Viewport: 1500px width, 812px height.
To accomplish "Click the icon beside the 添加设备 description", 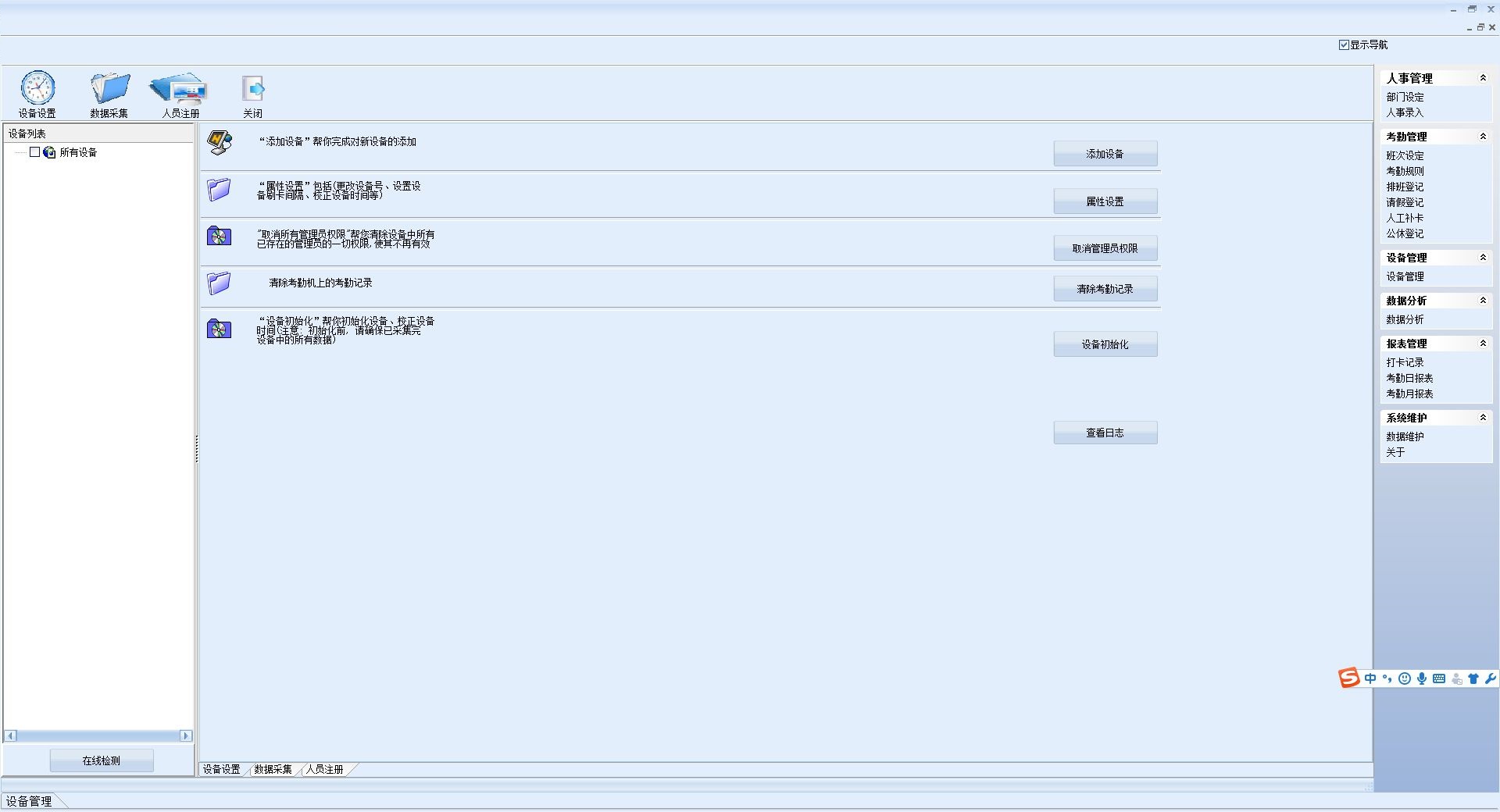I will [x=220, y=142].
